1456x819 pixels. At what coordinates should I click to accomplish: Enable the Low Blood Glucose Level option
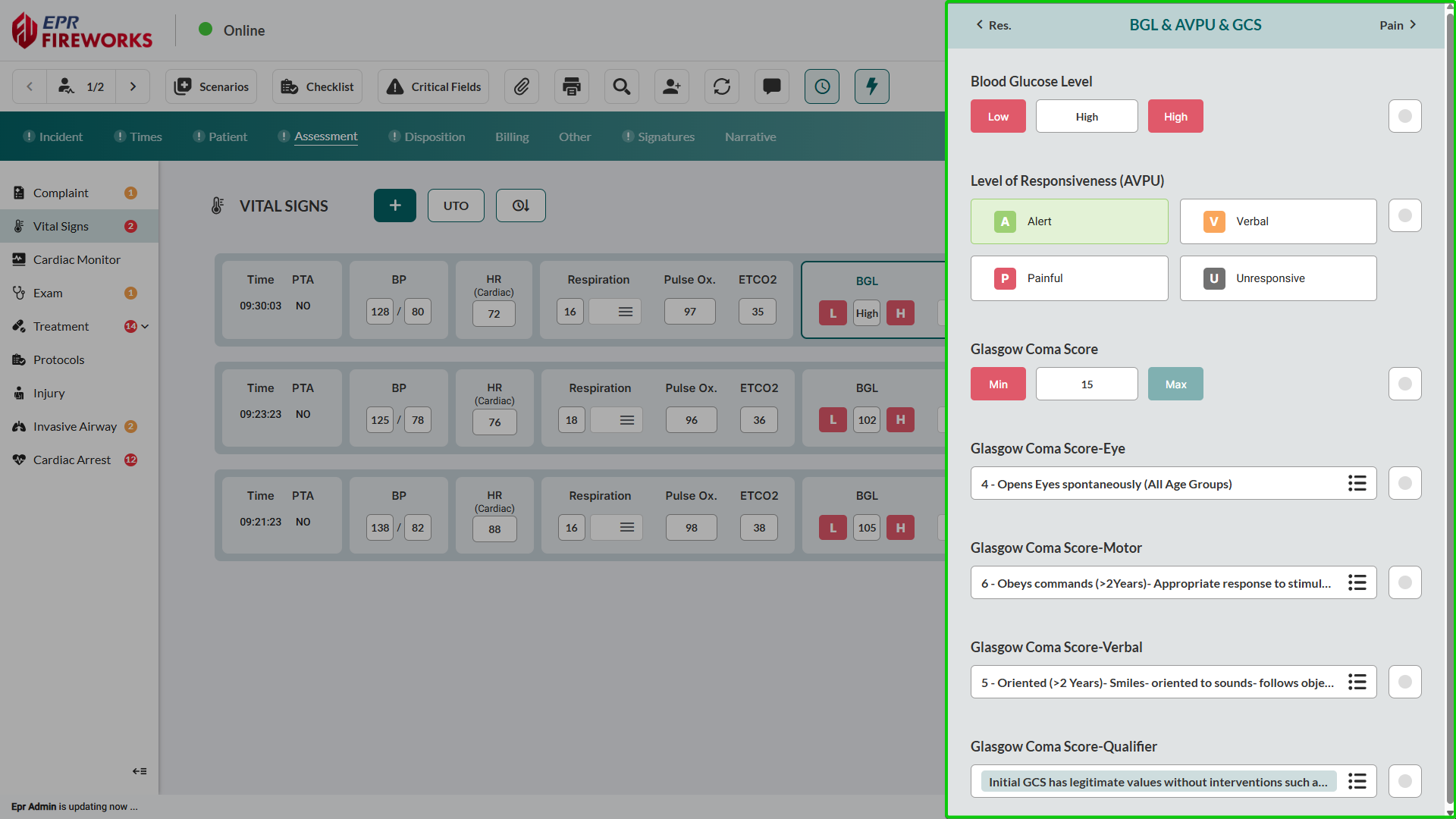[997, 116]
